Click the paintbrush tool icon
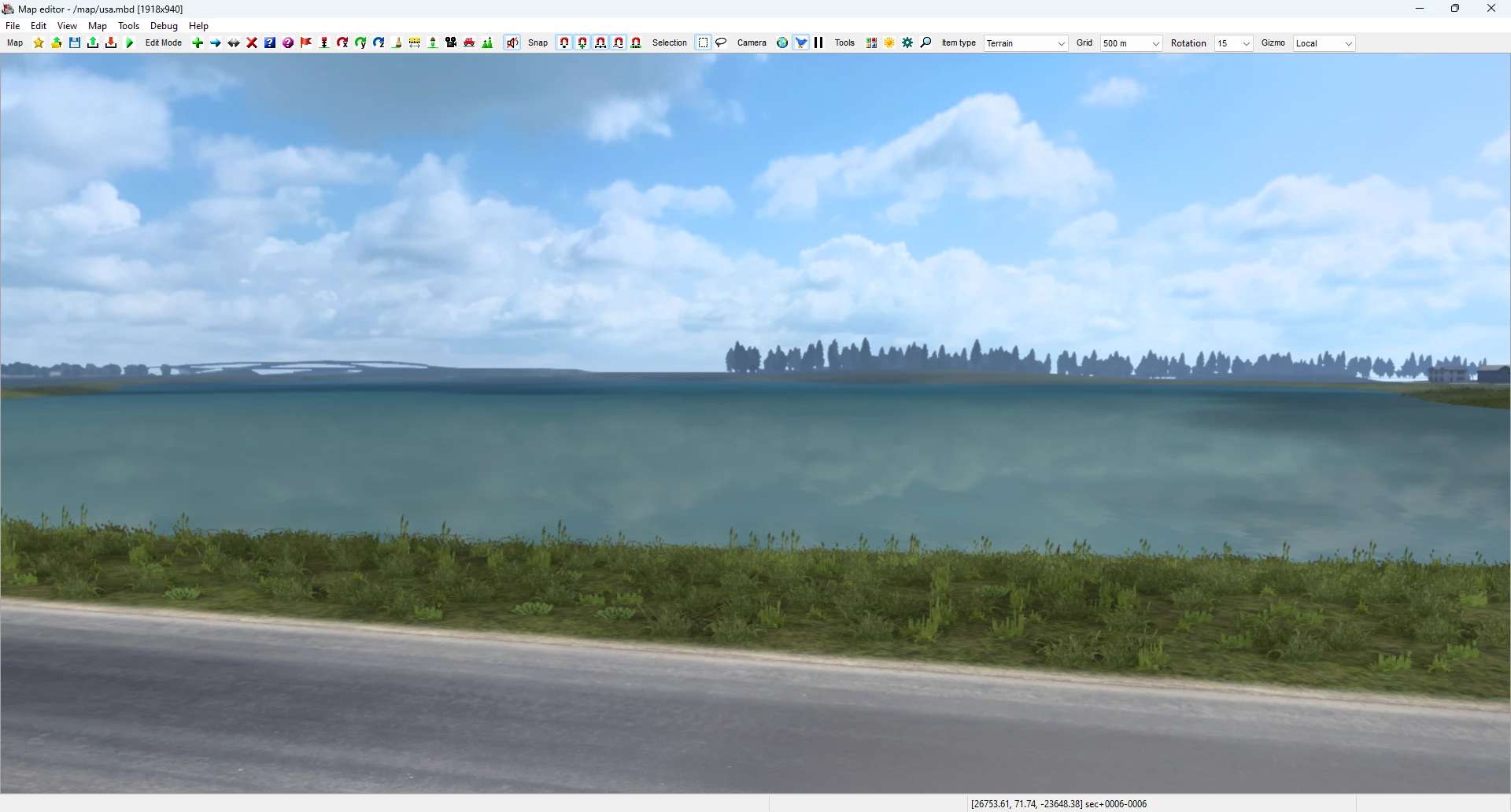Image resolution: width=1511 pixels, height=812 pixels. point(397,43)
